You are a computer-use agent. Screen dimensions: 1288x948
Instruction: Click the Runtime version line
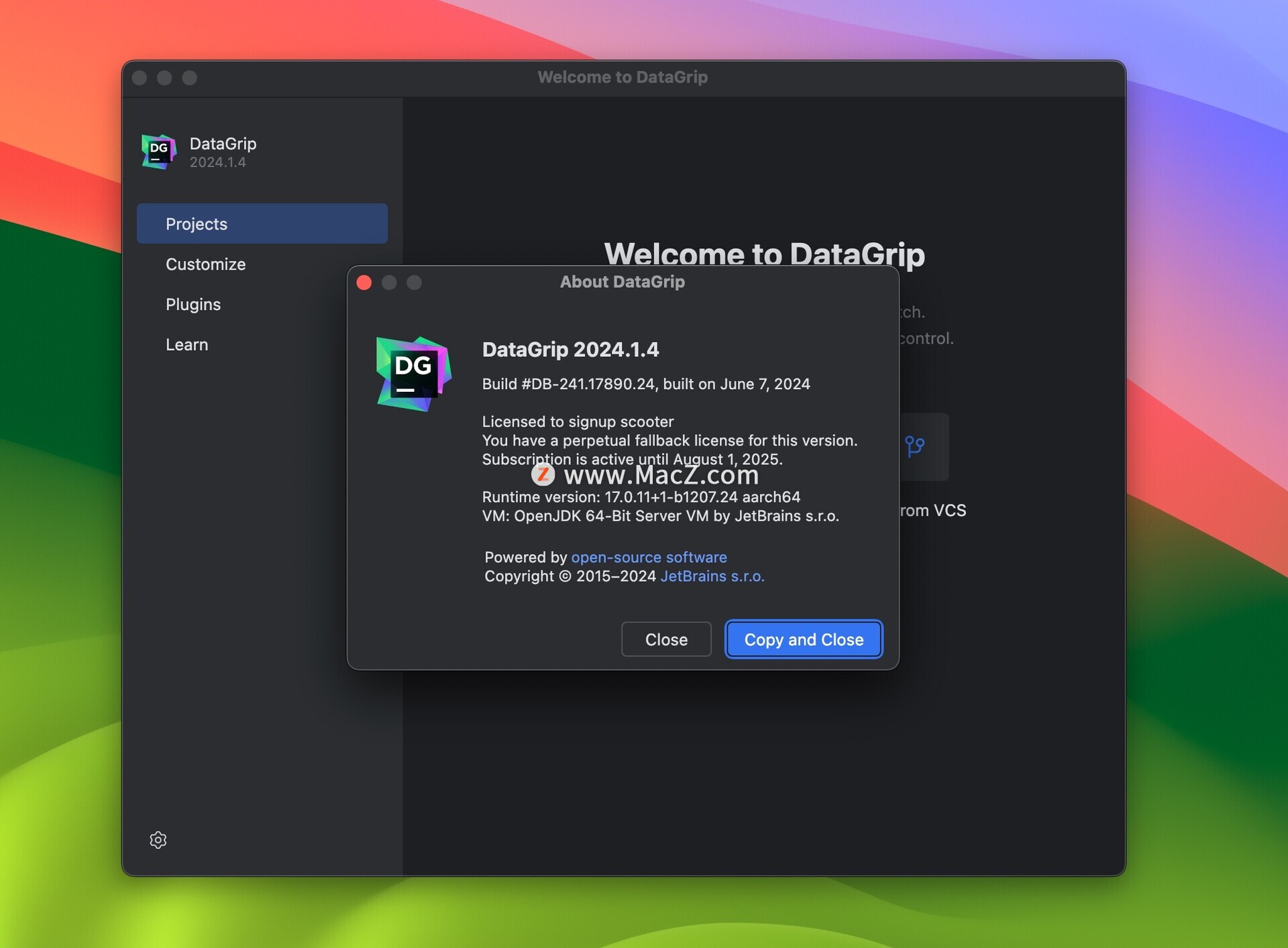641,496
